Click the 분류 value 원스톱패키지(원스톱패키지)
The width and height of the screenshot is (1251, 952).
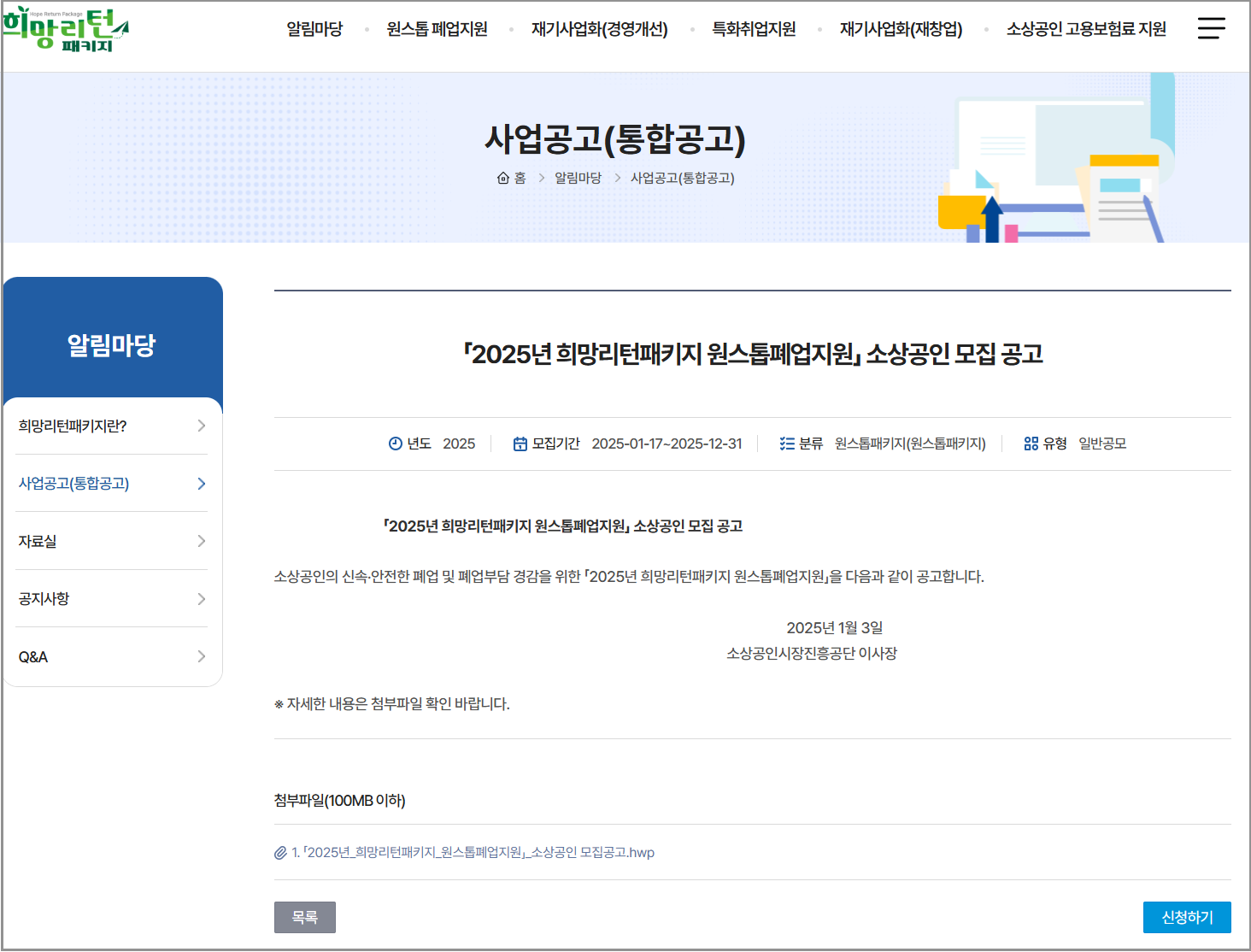(x=910, y=444)
